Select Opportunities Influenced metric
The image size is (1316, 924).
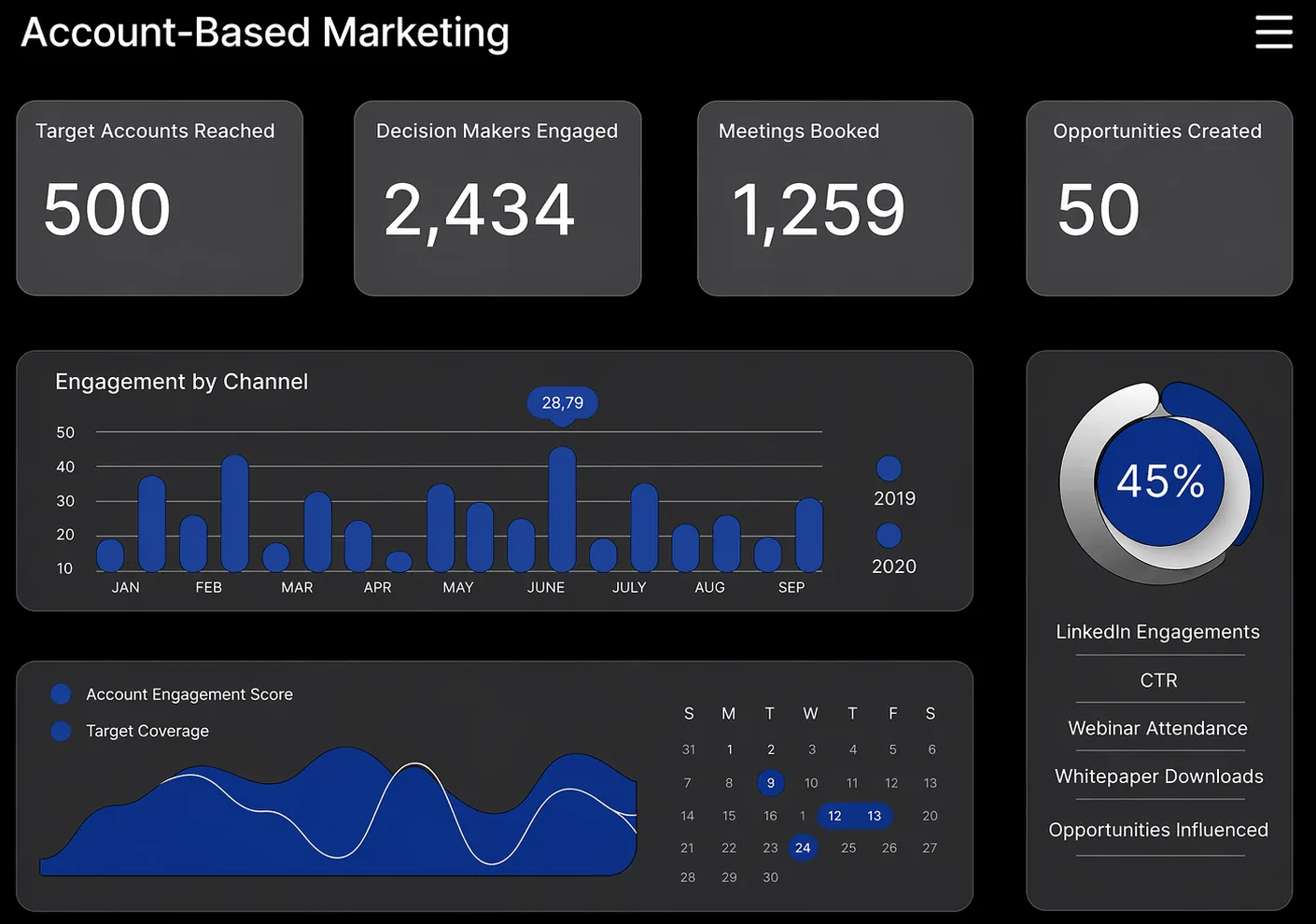coord(1158,830)
